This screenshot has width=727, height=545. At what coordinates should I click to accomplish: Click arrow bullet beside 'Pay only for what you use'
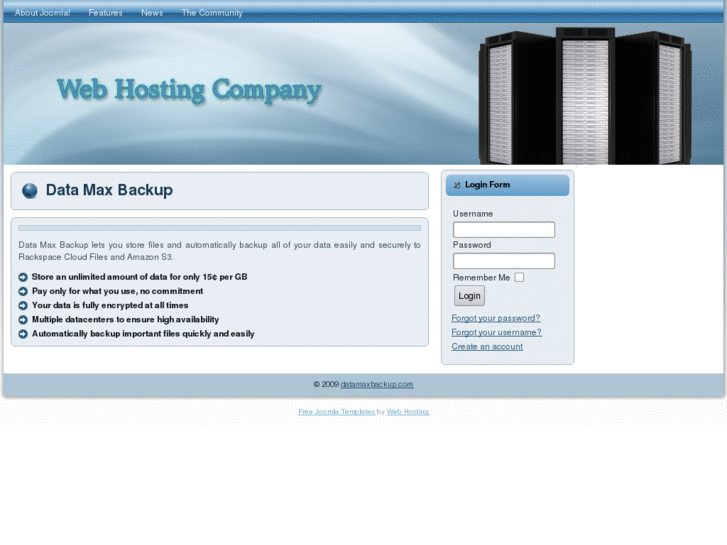pyautogui.click(x=23, y=291)
